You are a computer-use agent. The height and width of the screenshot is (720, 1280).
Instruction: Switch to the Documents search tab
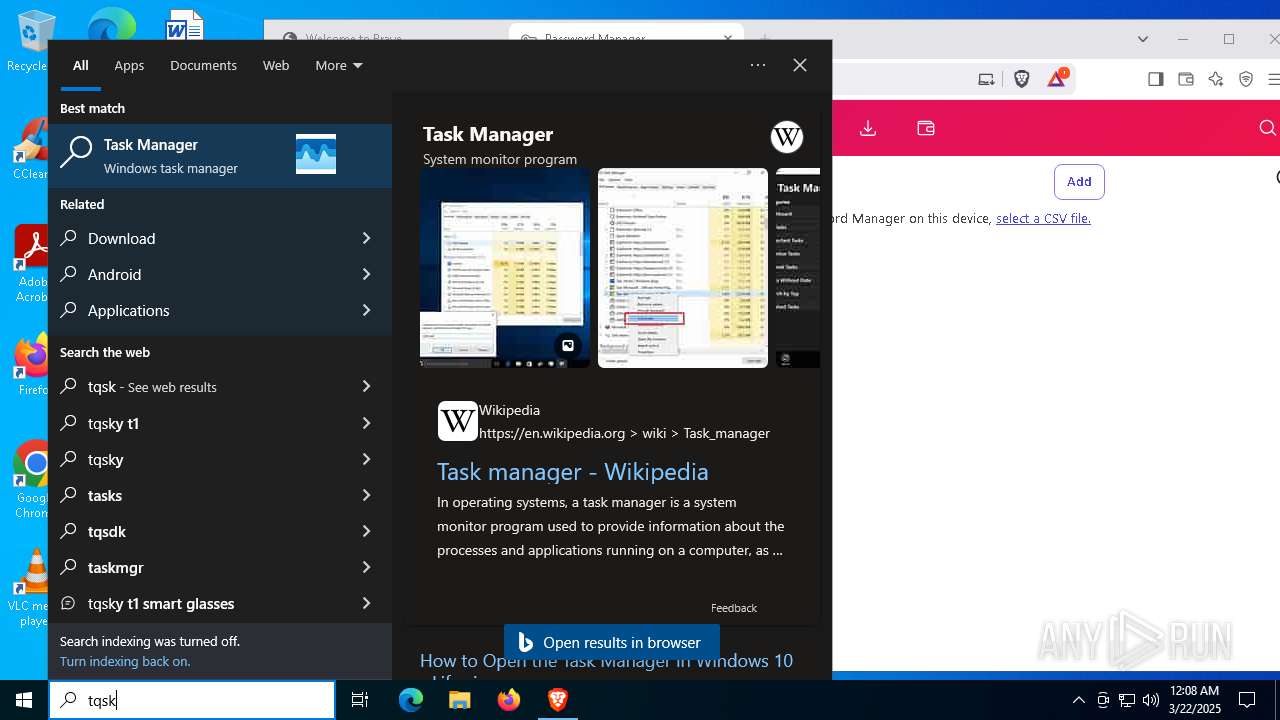point(203,65)
